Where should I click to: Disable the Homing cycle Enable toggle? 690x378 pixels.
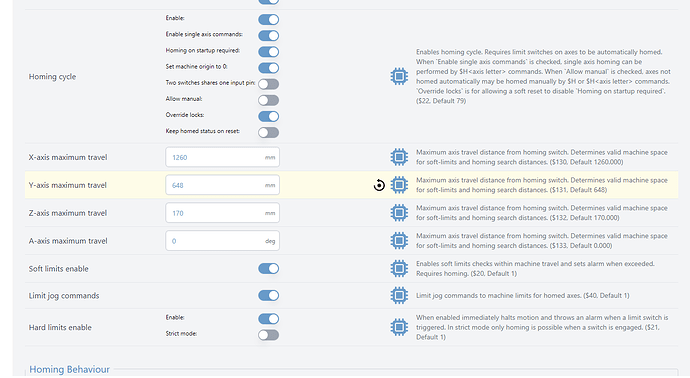[268, 19]
